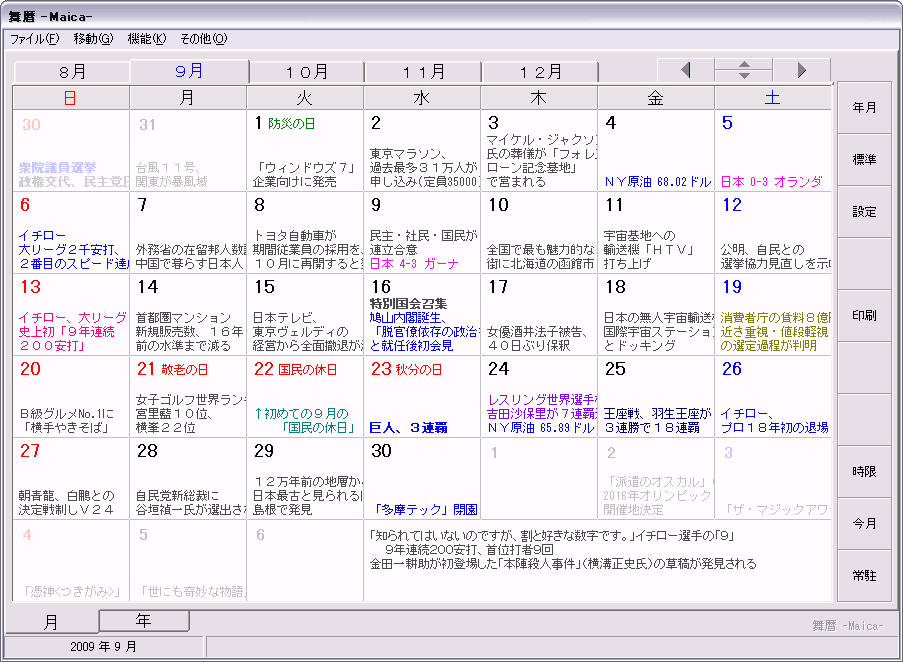Switch to the 10月 month tab
This screenshot has width=903, height=662.
[307, 72]
